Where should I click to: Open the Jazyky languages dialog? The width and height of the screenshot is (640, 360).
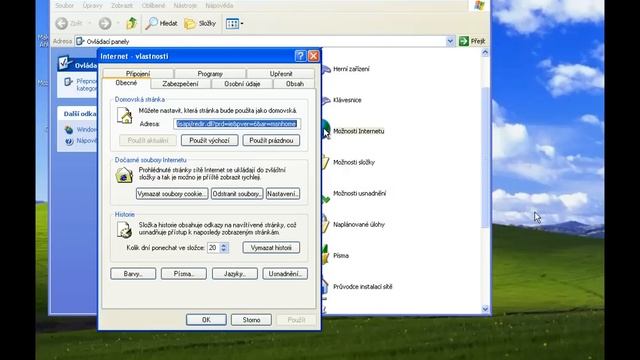click(x=235, y=274)
